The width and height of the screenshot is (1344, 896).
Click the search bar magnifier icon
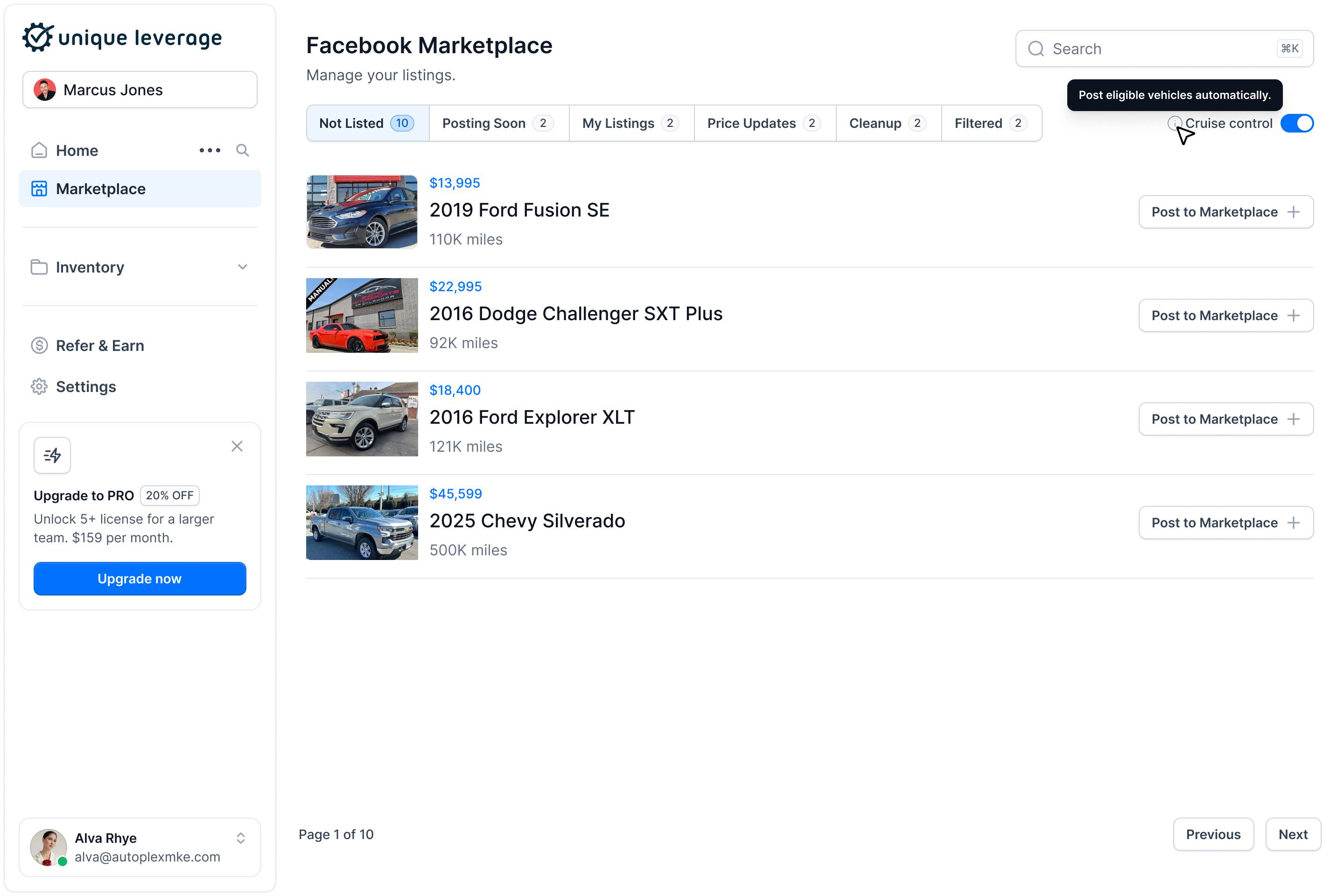[1036, 49]
